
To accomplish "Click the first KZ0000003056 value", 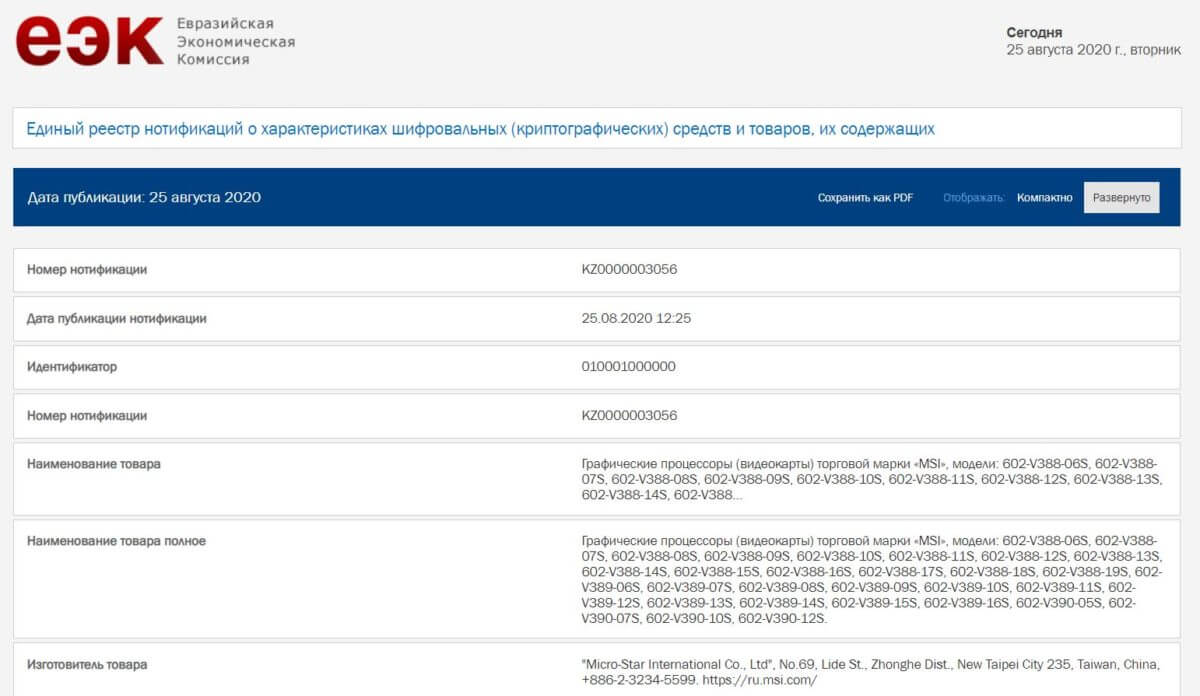I will (629, 270).
